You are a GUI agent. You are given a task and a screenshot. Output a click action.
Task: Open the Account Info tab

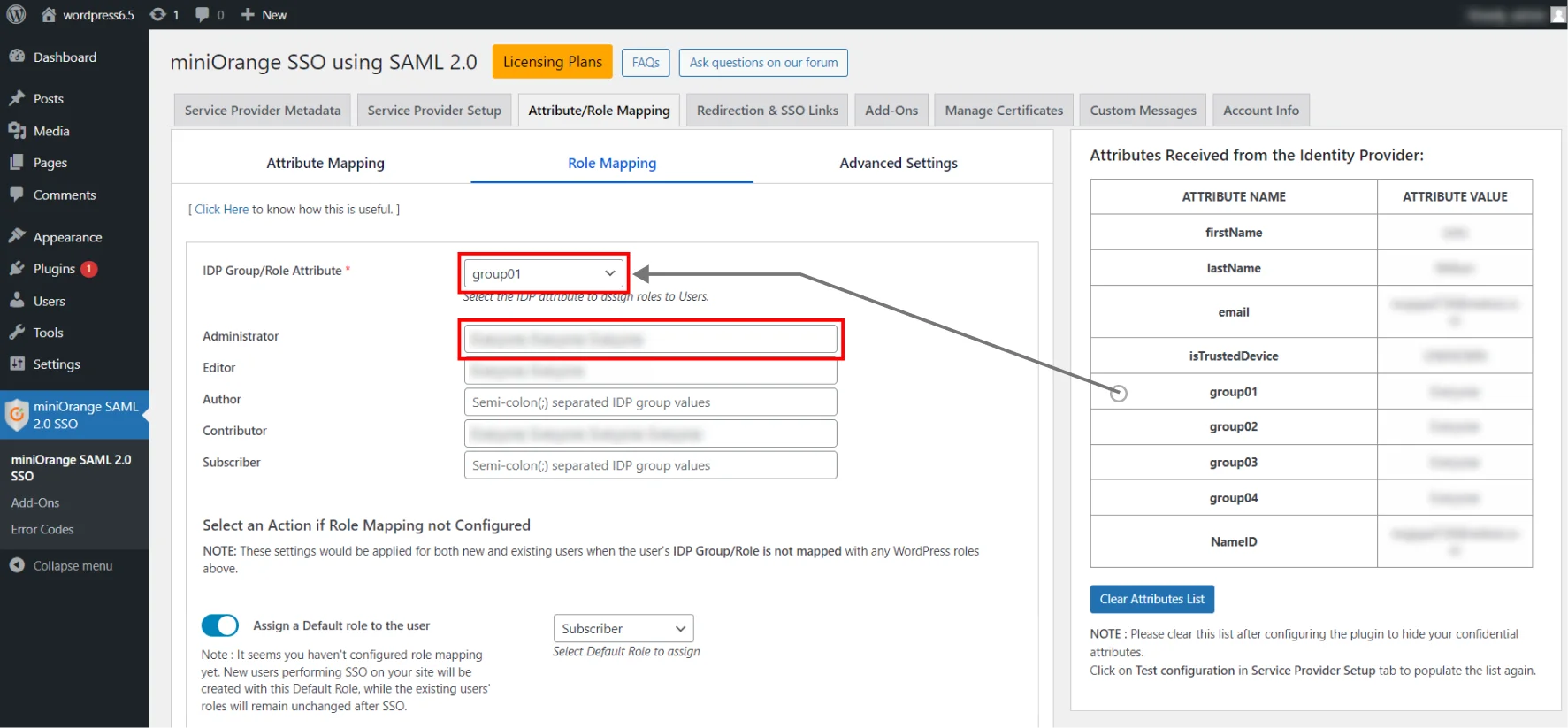tap(1261, 110)
